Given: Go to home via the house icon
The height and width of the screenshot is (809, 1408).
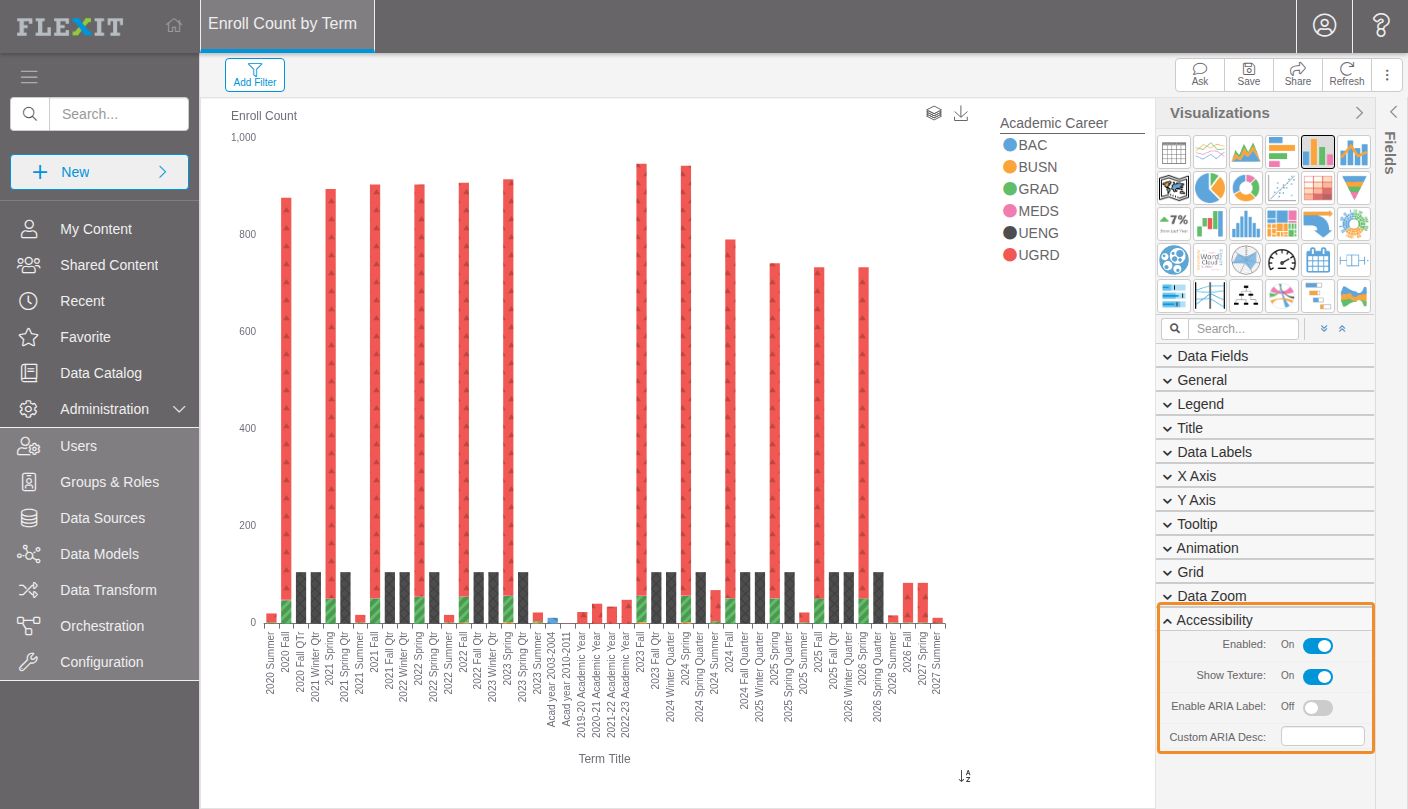Looking at the screenshot, I should [174, 25].
